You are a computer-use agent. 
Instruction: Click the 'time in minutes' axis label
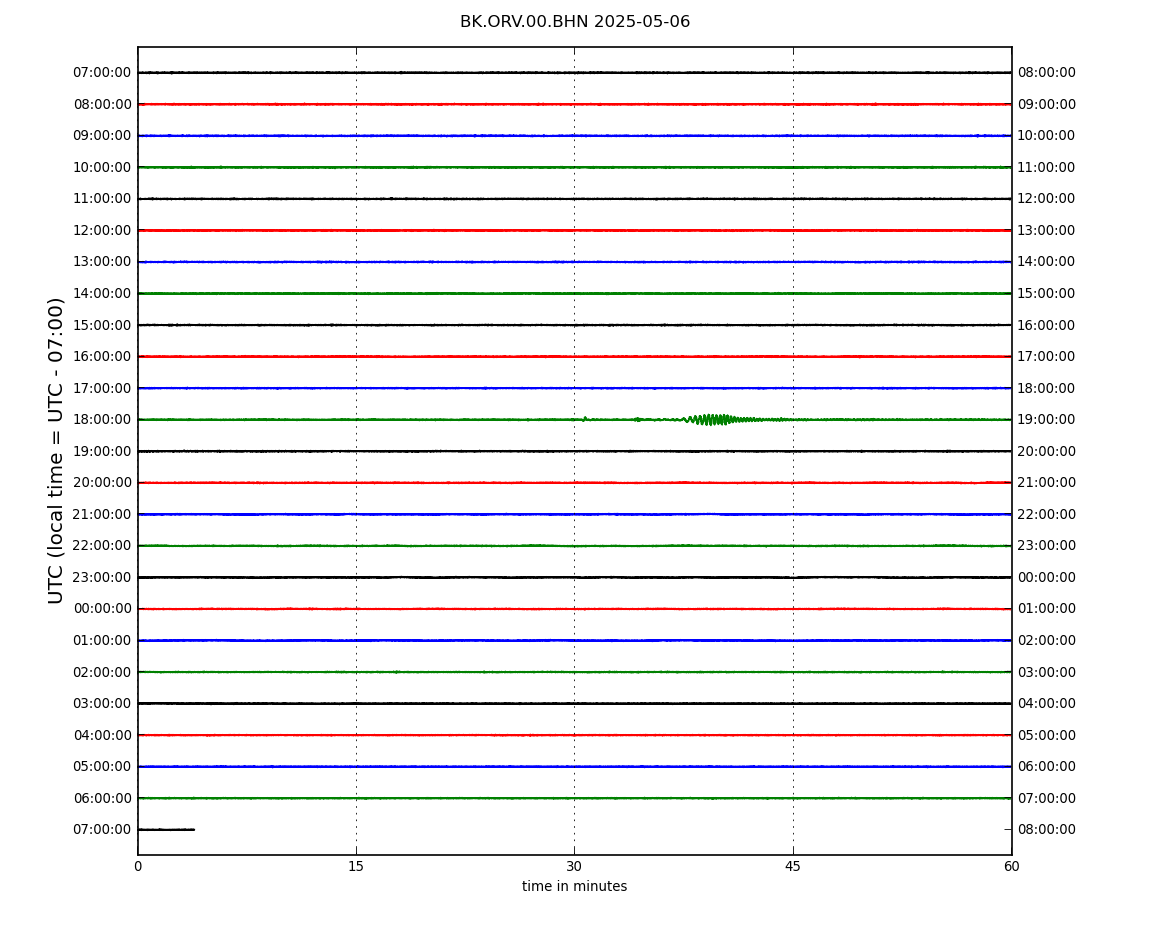tap(574, 886)
